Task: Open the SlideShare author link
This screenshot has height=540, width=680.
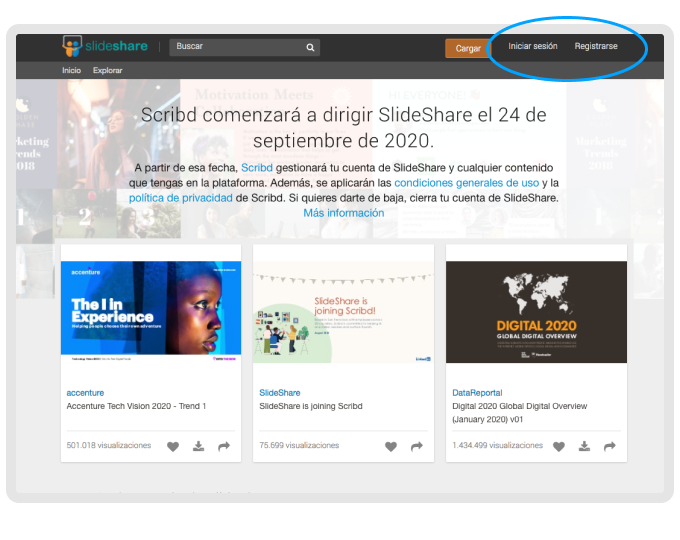Action: click(280, 393)
